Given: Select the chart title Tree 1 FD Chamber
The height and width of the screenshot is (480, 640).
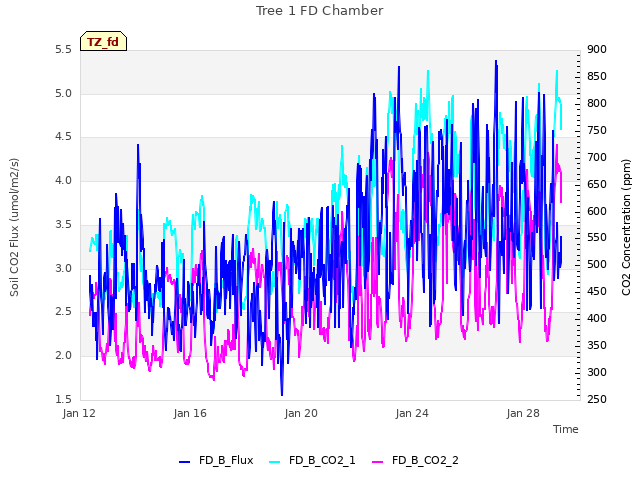Looking at the screenshot, I should click(320, 11).
